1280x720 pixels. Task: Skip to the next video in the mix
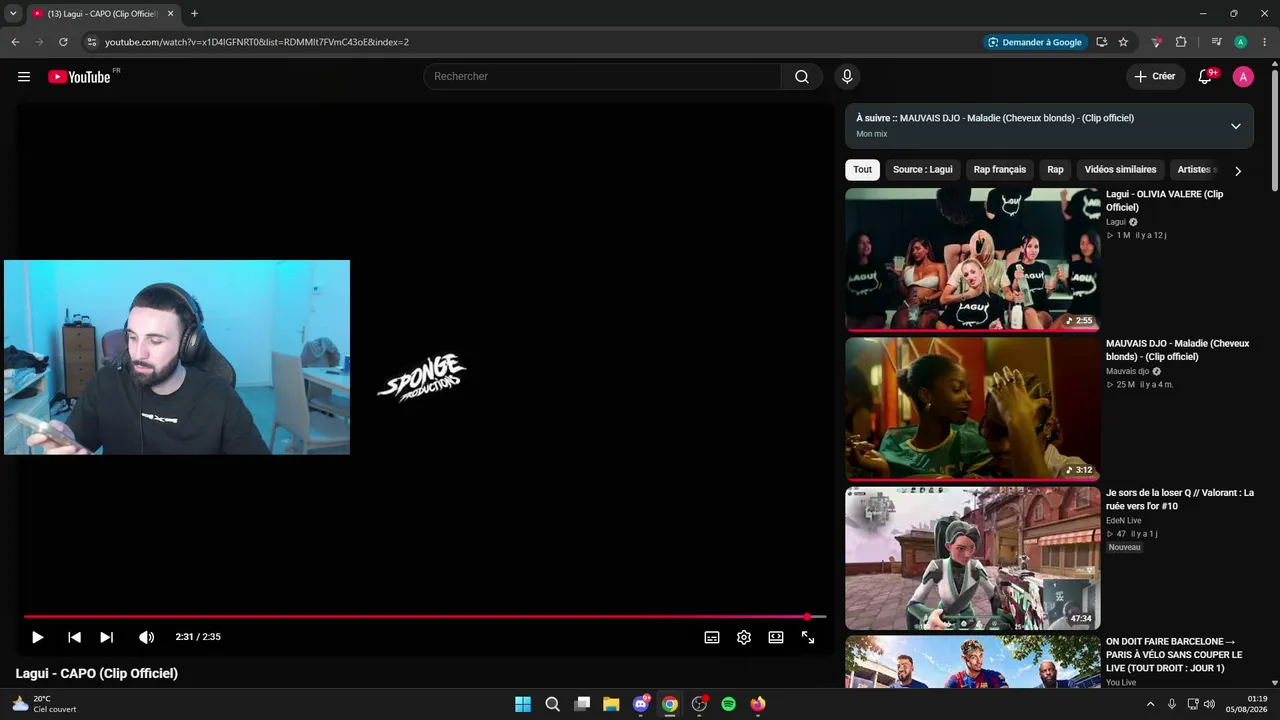pyautogui.click(x=107, y=637)
